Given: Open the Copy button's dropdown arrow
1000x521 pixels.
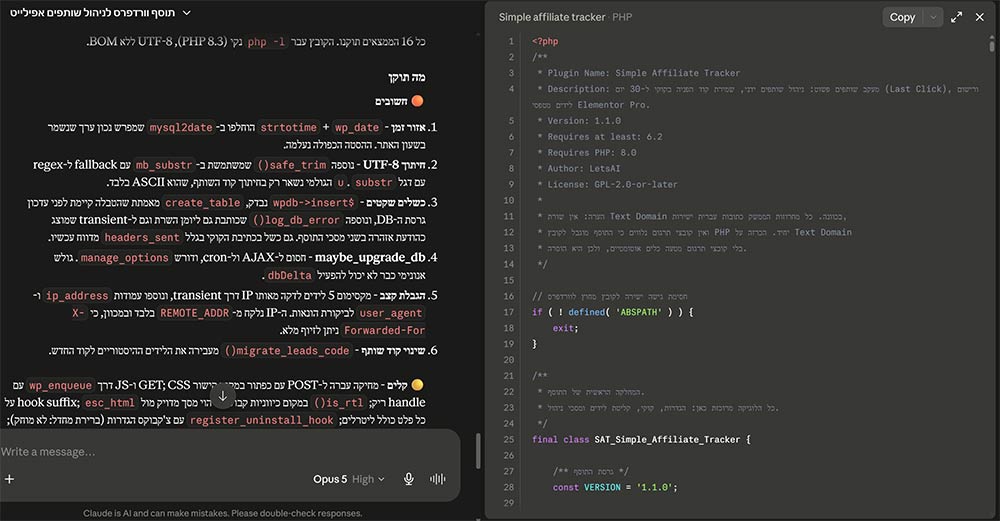Looking at the screenshot, I should tap(933, 17).
